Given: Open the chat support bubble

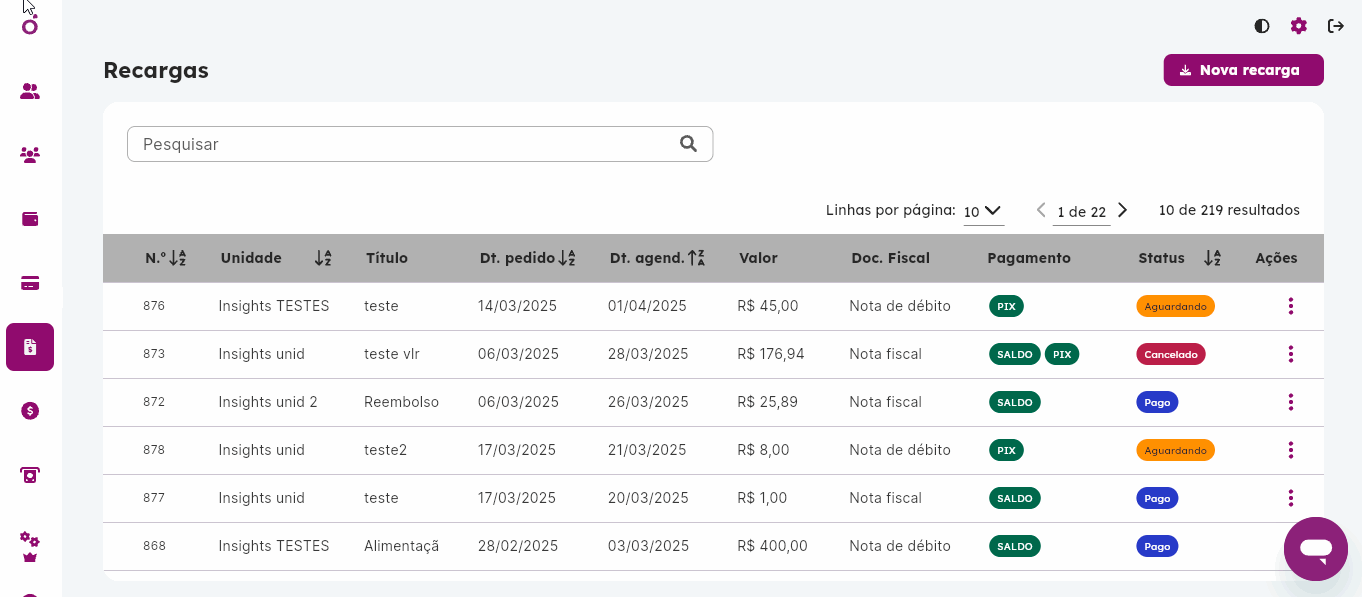Looking at the screenshot, I should coord(1315,548).
